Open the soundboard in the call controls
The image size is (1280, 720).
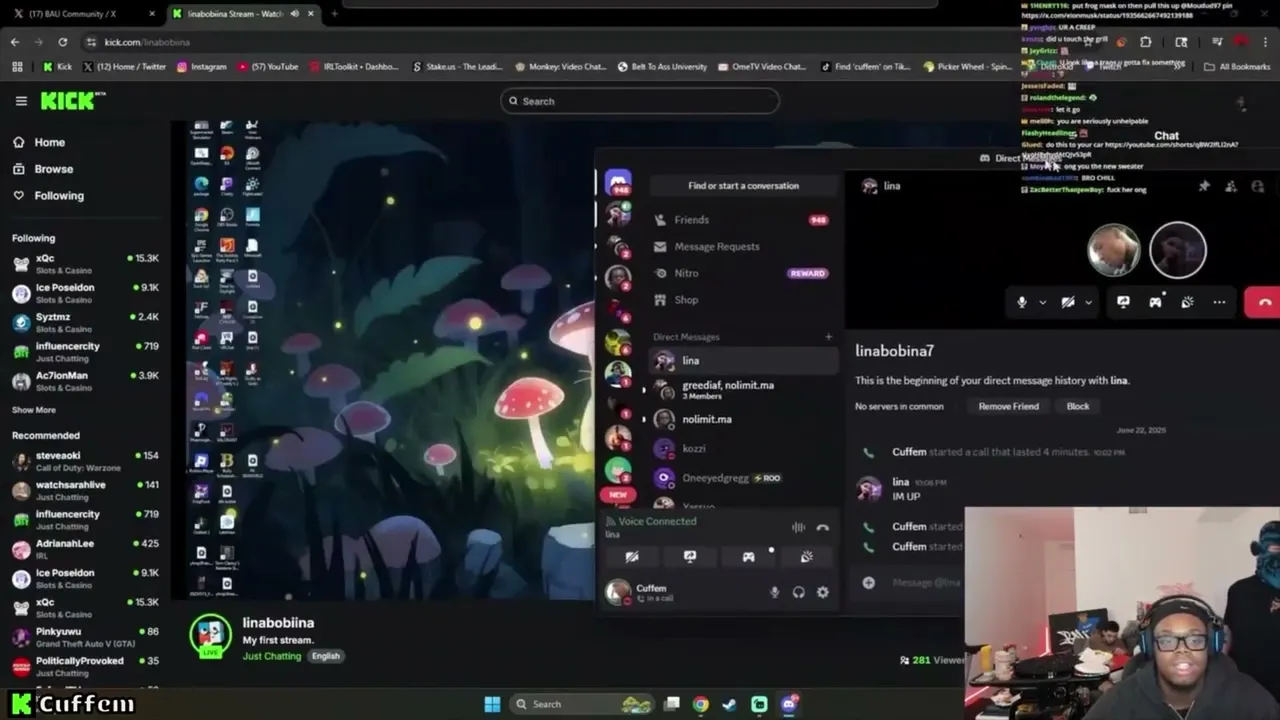point(1187,302)
